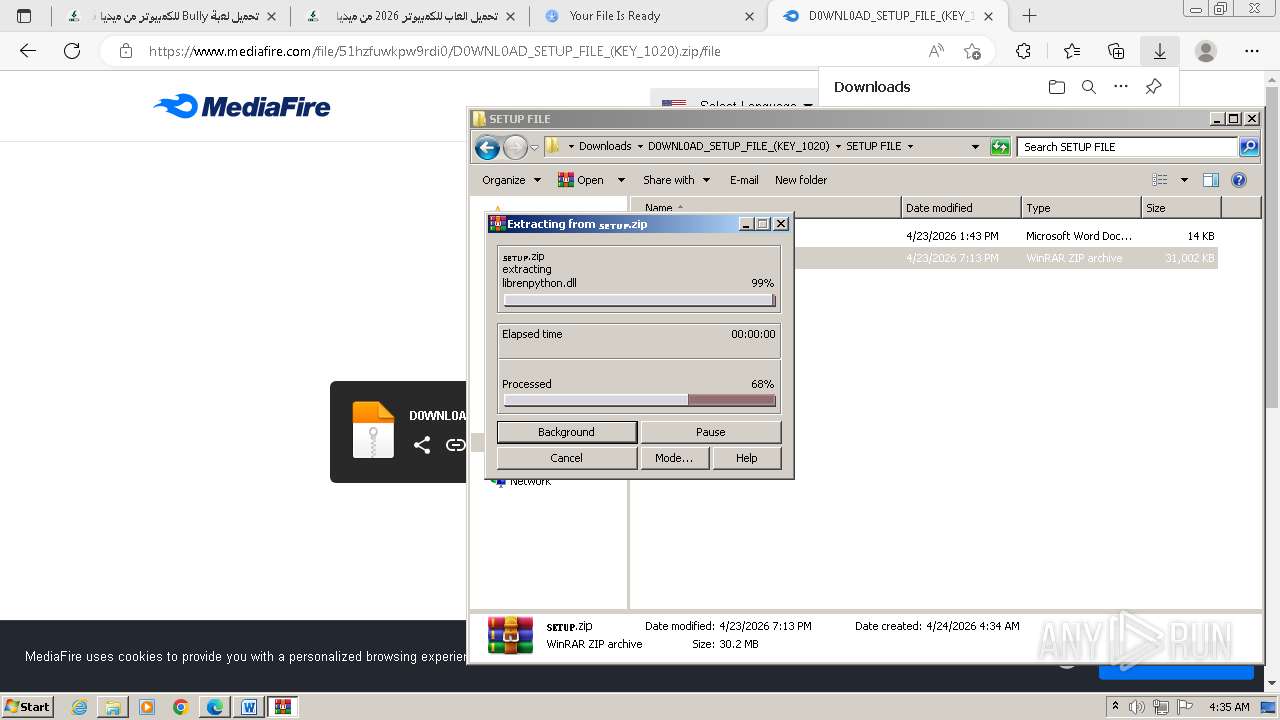Screen dimensions: 1280x720
Task: Search downloads in Downloads panel
Action: coord(1089,87)
